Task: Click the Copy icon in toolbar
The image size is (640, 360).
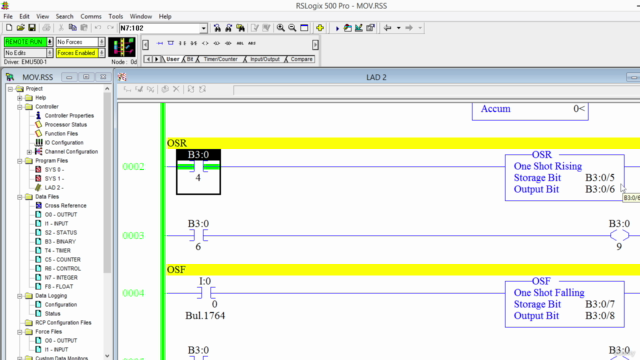Action: (x=73, y=28)
